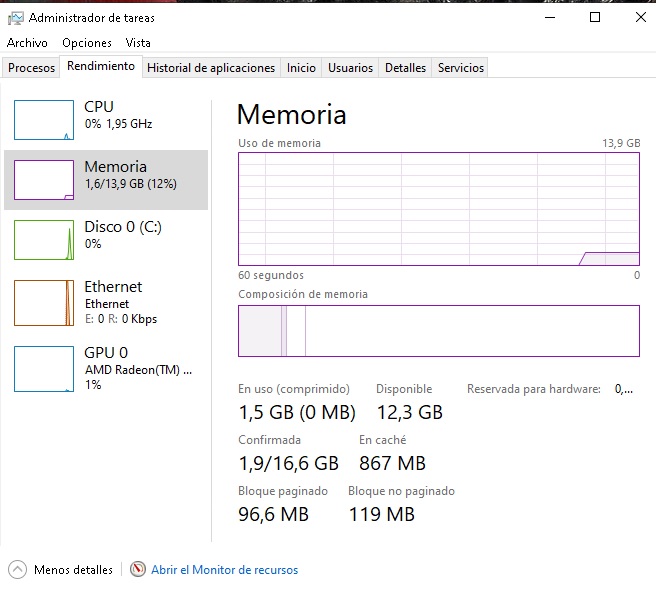Select CPU 0% 1,95 GHz entry

point(106,120)
